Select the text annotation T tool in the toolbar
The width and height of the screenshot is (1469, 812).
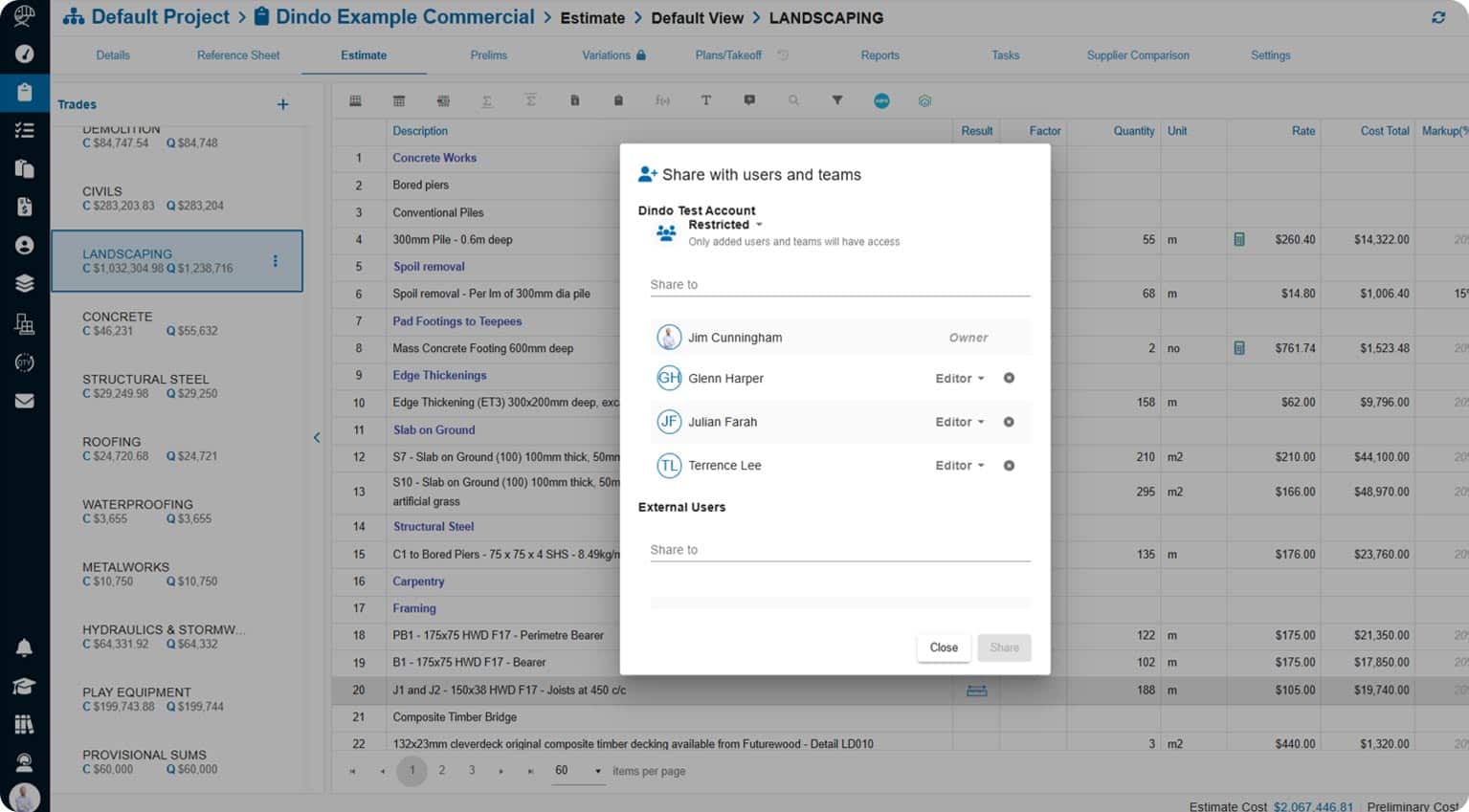click(706, 100)
